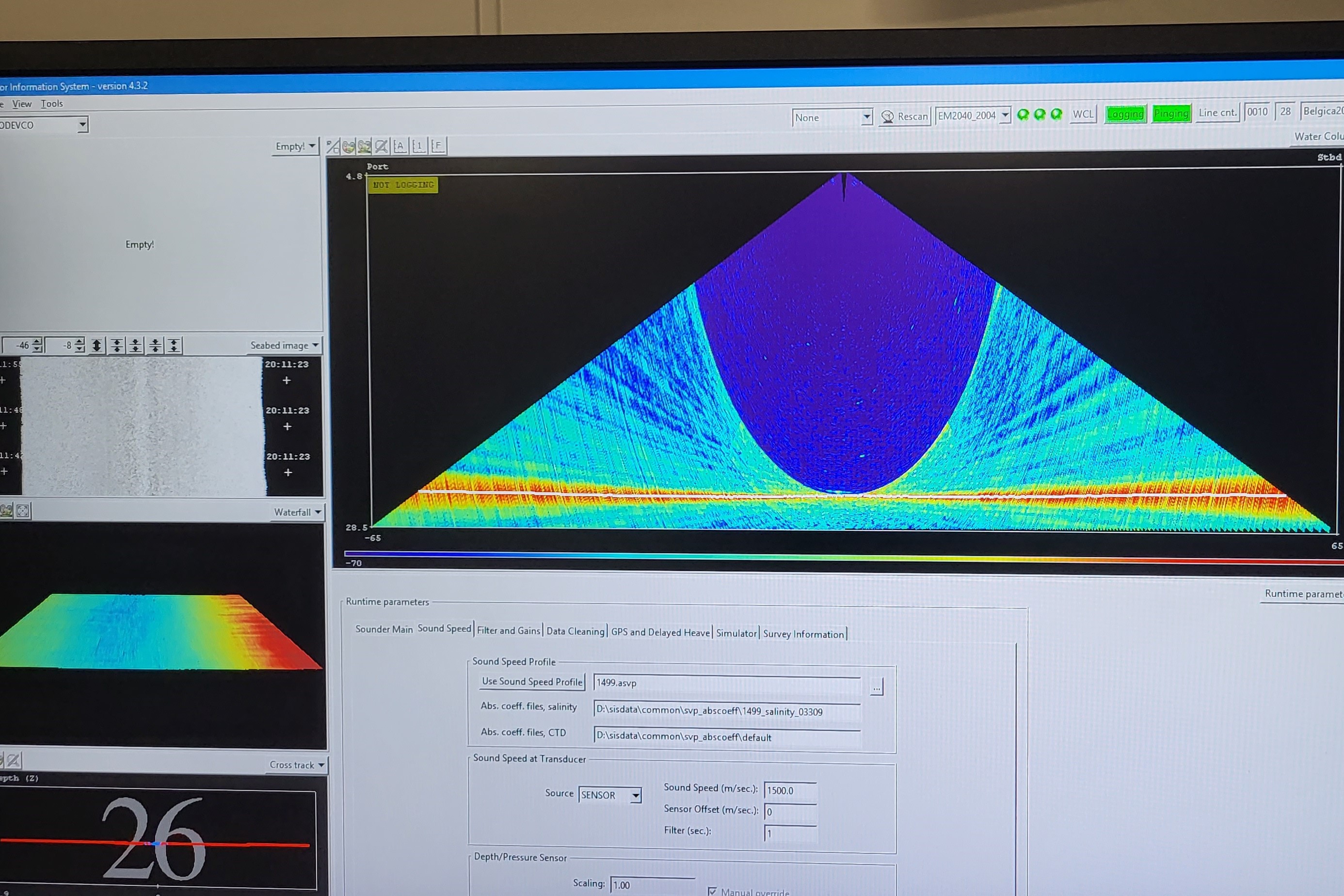Click the 'A' scale icon in water column toolbar
This screenshot has height=896, width=1344.
(400, 146)
